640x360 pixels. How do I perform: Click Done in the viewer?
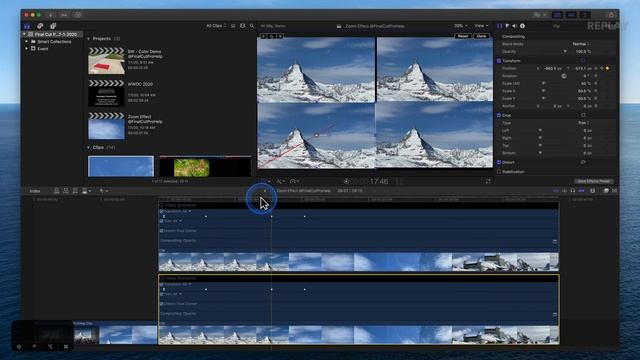(x=482, y=36)
